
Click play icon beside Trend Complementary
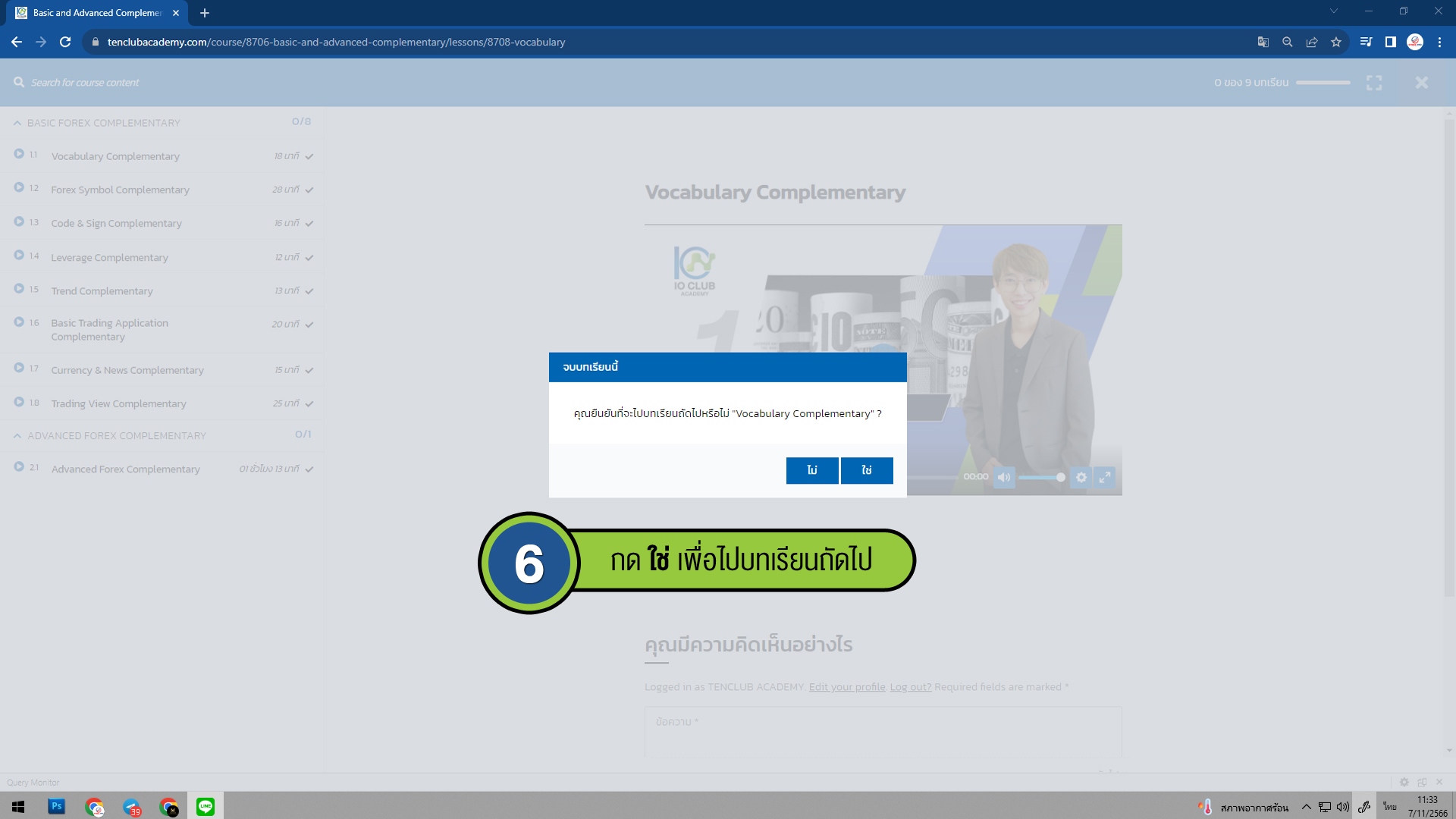19,288
